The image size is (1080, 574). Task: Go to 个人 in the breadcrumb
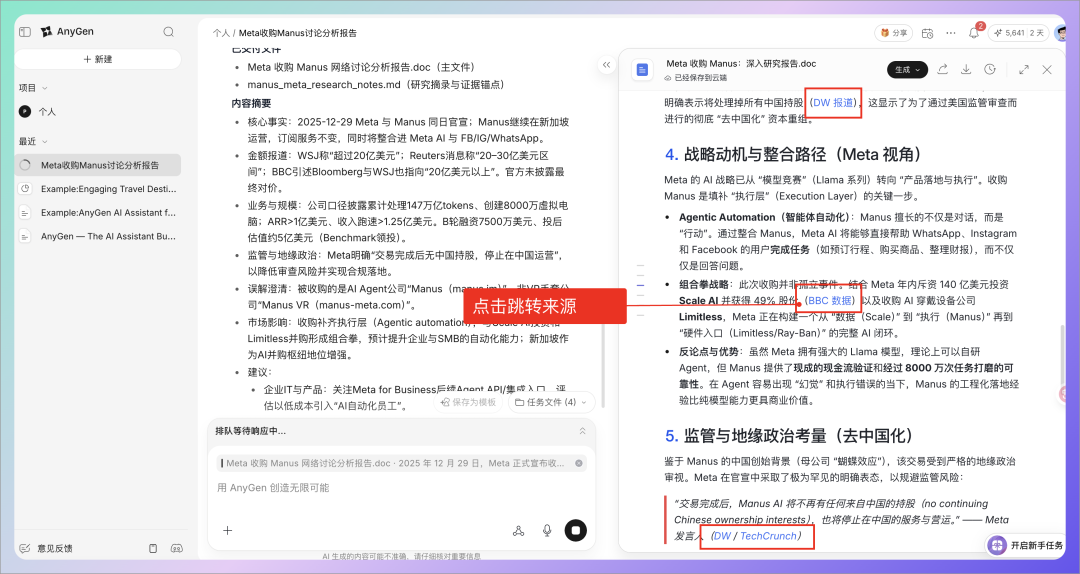click(221, 33)
